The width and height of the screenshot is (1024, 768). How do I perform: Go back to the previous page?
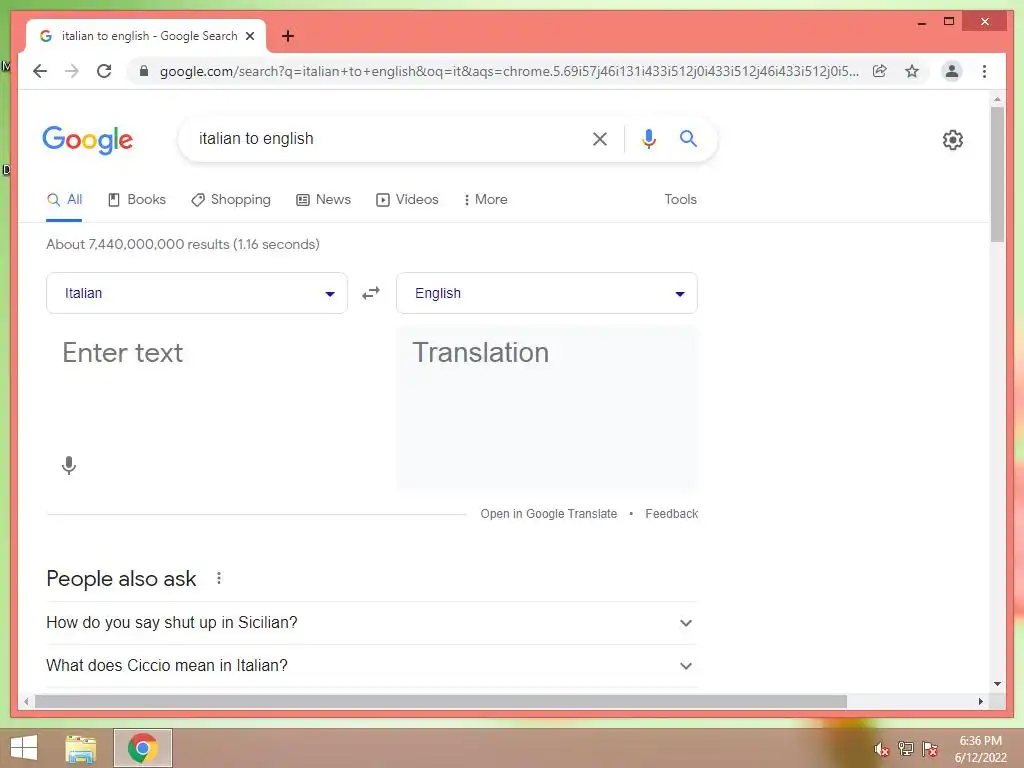click(x=40, y=71)
